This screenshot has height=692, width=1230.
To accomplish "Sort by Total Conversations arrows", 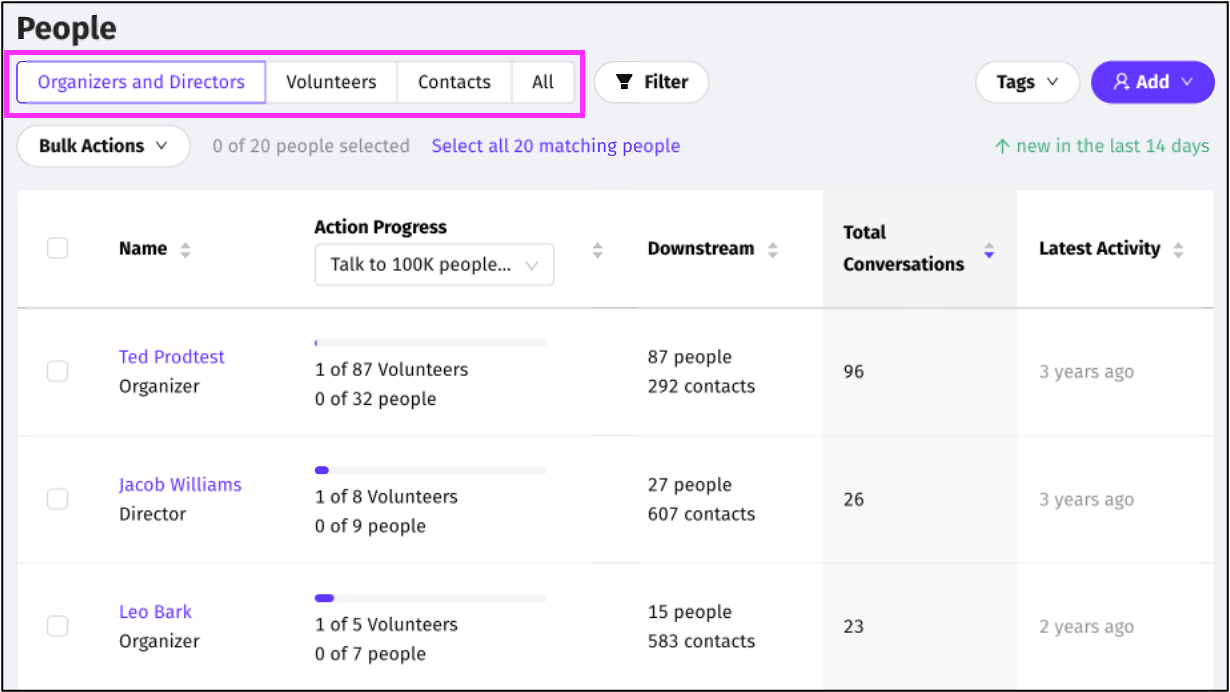I will (989, 250).
